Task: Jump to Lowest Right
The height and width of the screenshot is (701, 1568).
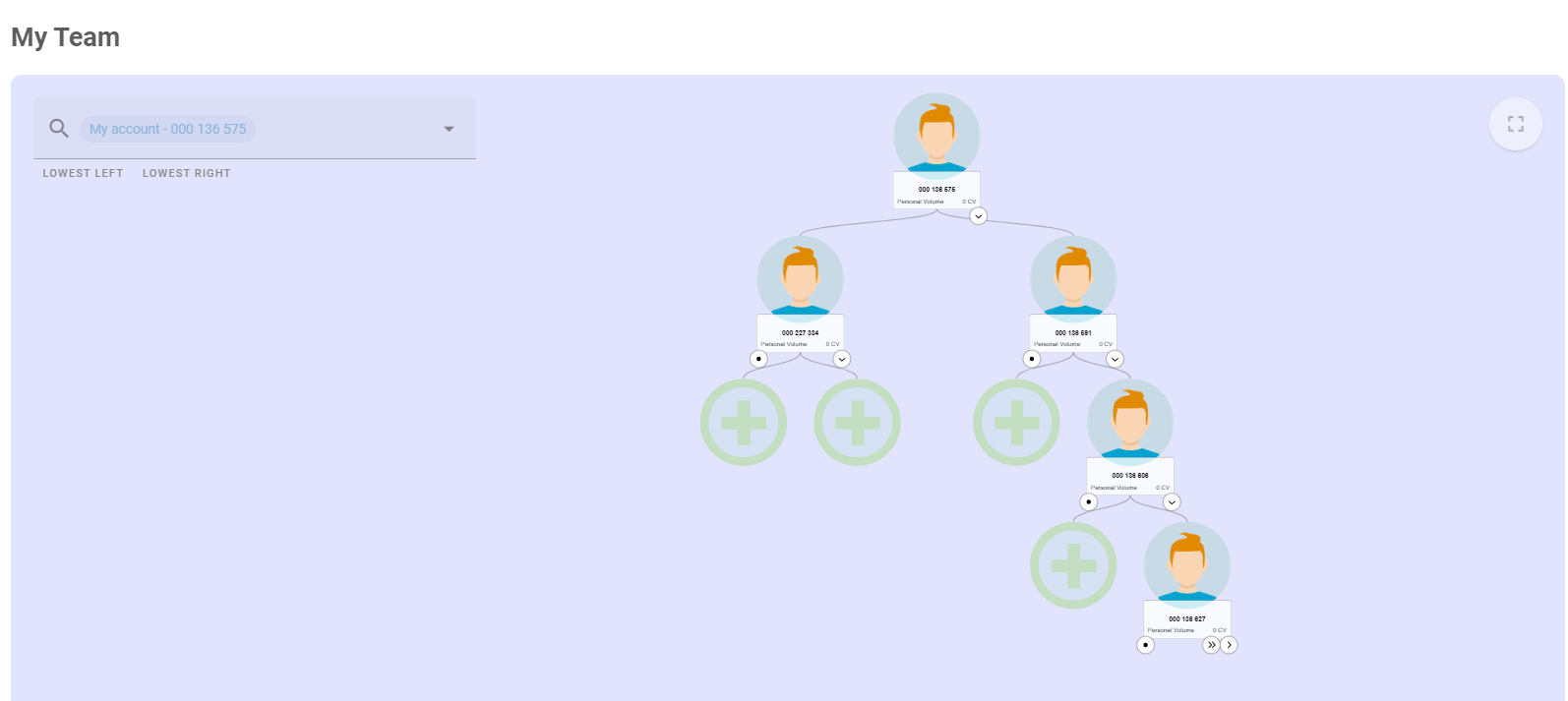Action: tap(186, 173)
